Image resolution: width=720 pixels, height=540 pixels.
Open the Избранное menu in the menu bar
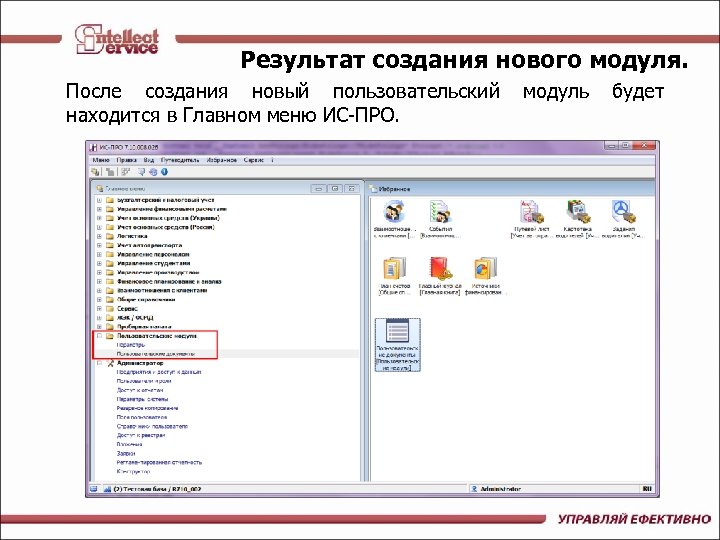point(222,160)
